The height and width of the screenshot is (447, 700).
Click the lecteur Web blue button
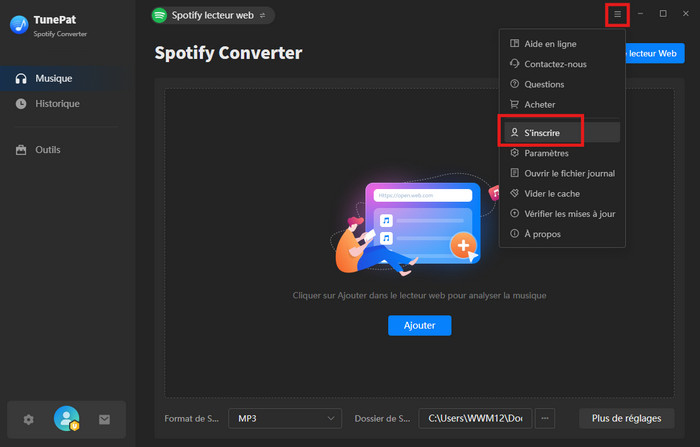(655, 54)
